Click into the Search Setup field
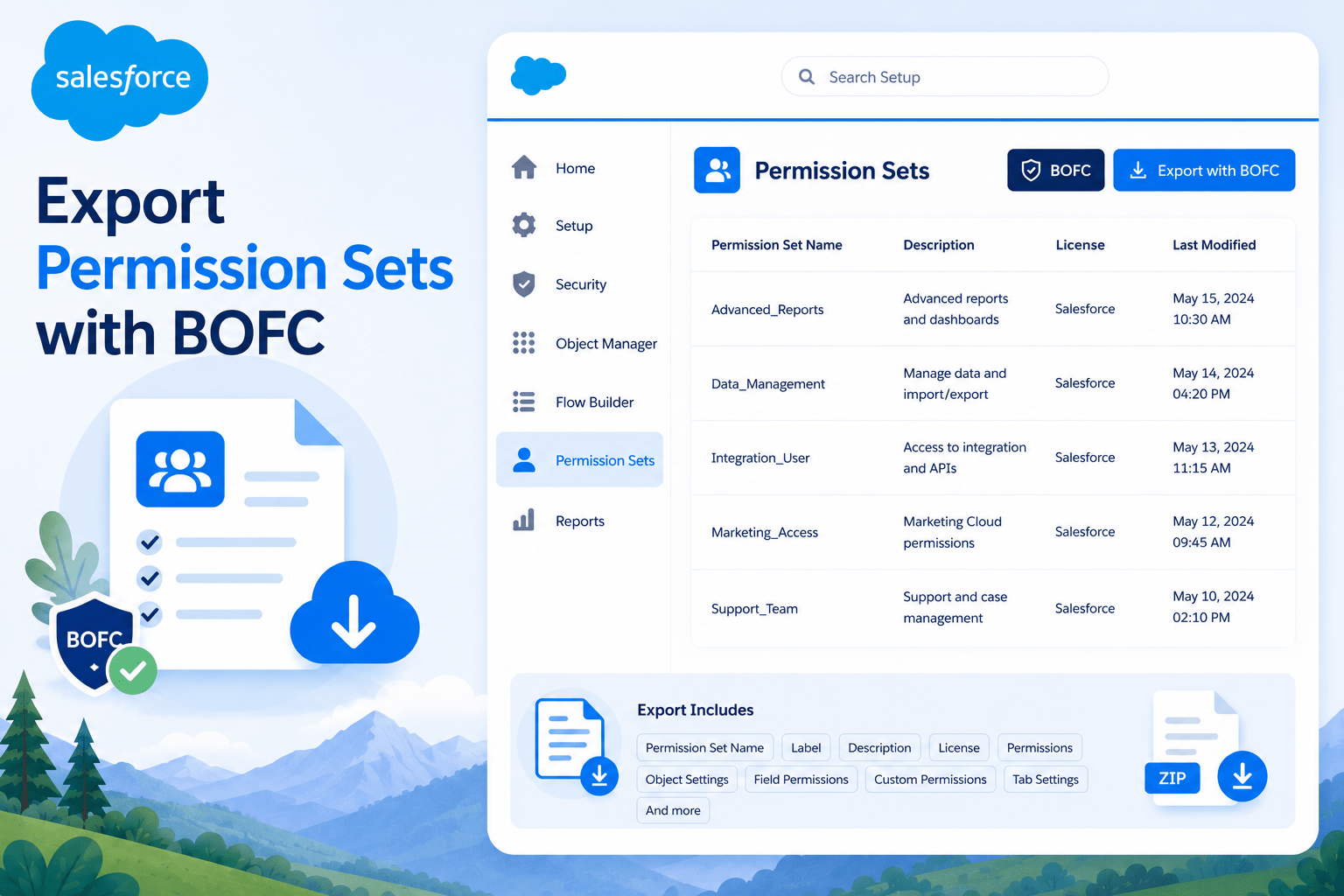 pyautogui.click(x=945, y=77)
